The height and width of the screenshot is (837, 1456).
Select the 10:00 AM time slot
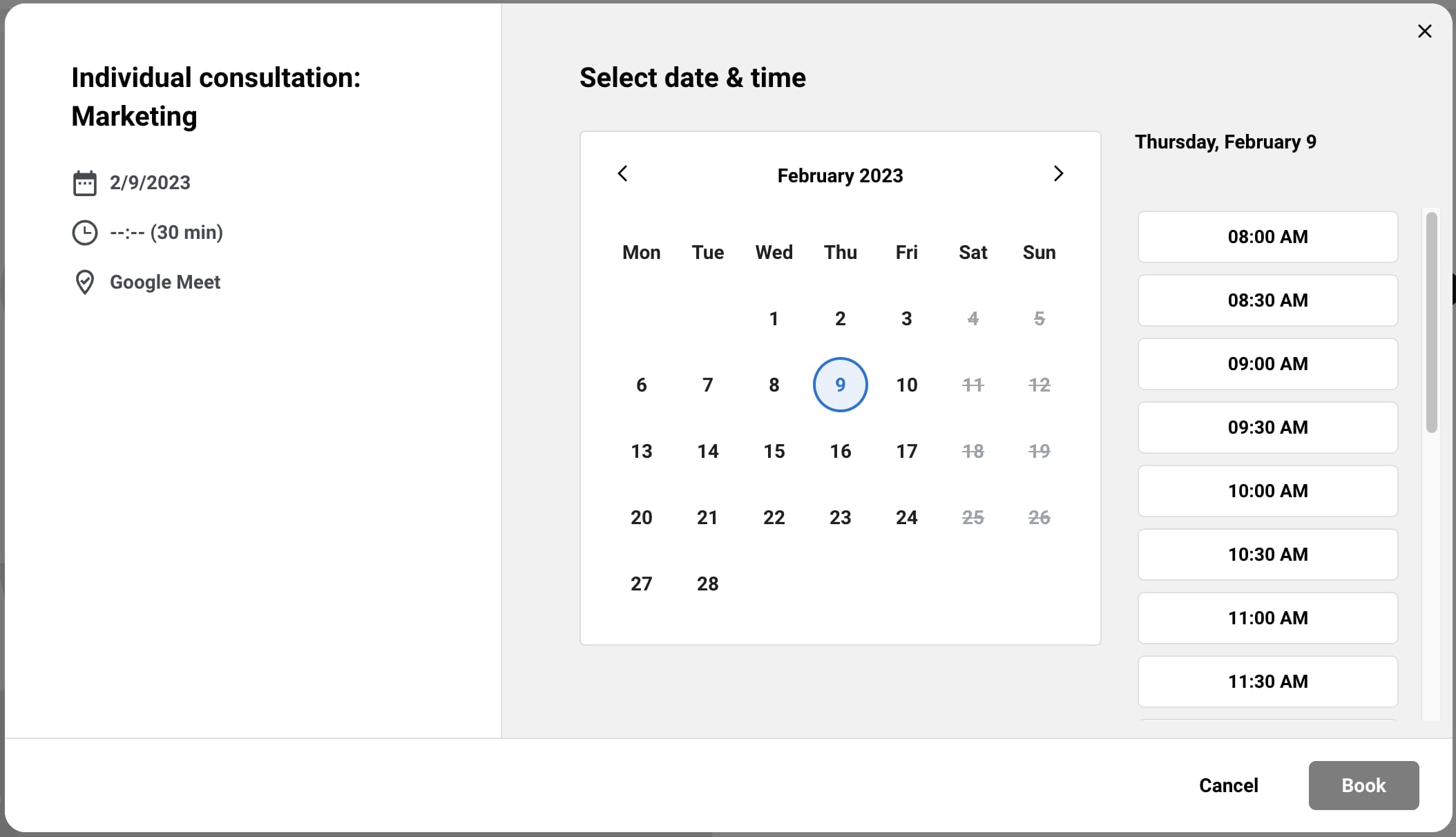coord(1267,491)
